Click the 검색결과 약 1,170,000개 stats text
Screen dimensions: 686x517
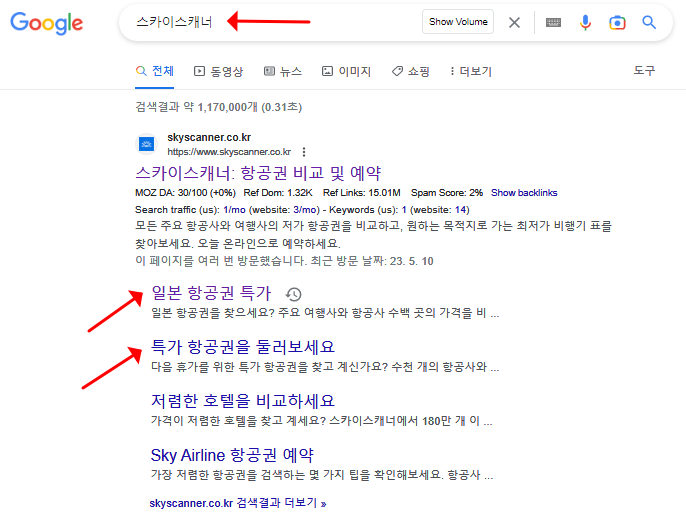[x=219, y=107]
